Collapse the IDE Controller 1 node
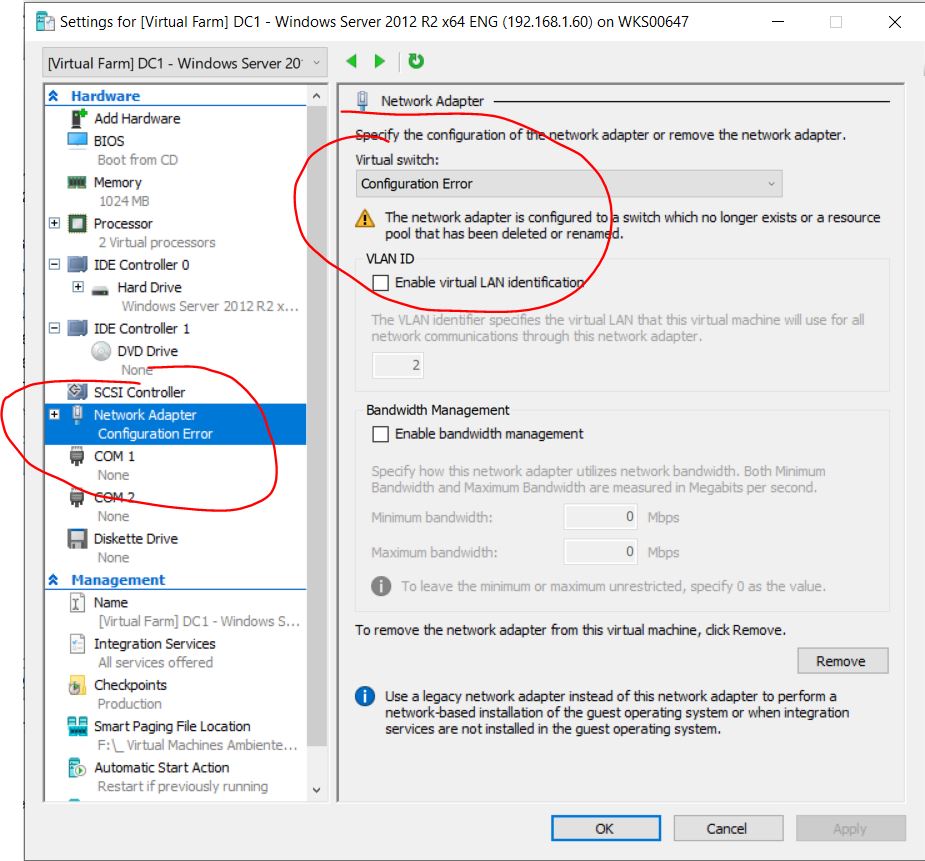 click(54, 328)
